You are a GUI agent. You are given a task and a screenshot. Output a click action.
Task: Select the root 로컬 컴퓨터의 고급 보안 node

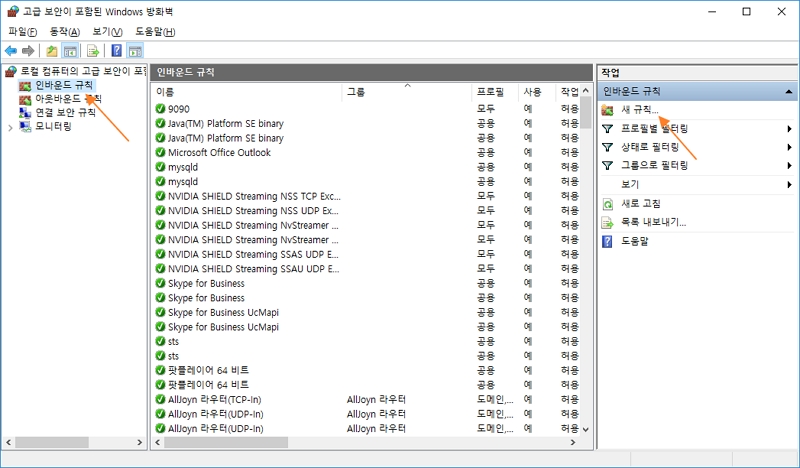(x=83, y=71)
